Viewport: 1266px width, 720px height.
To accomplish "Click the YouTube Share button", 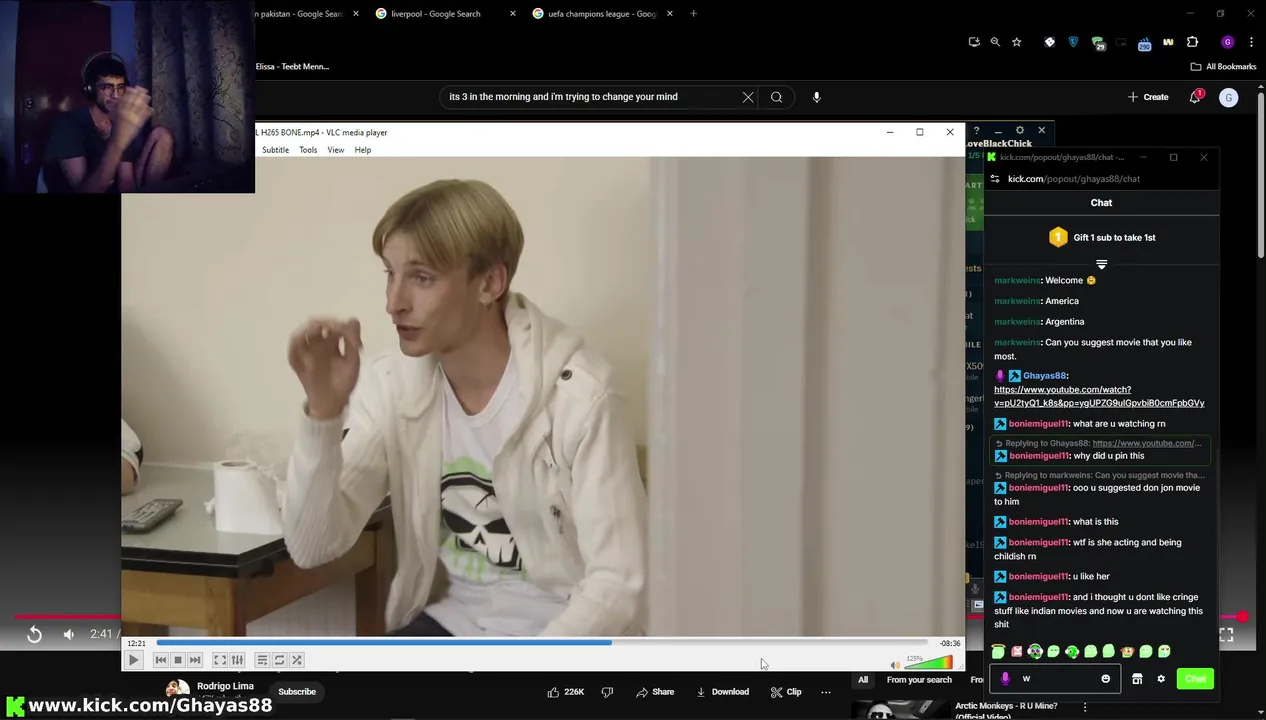I will [x=655, y=692].
